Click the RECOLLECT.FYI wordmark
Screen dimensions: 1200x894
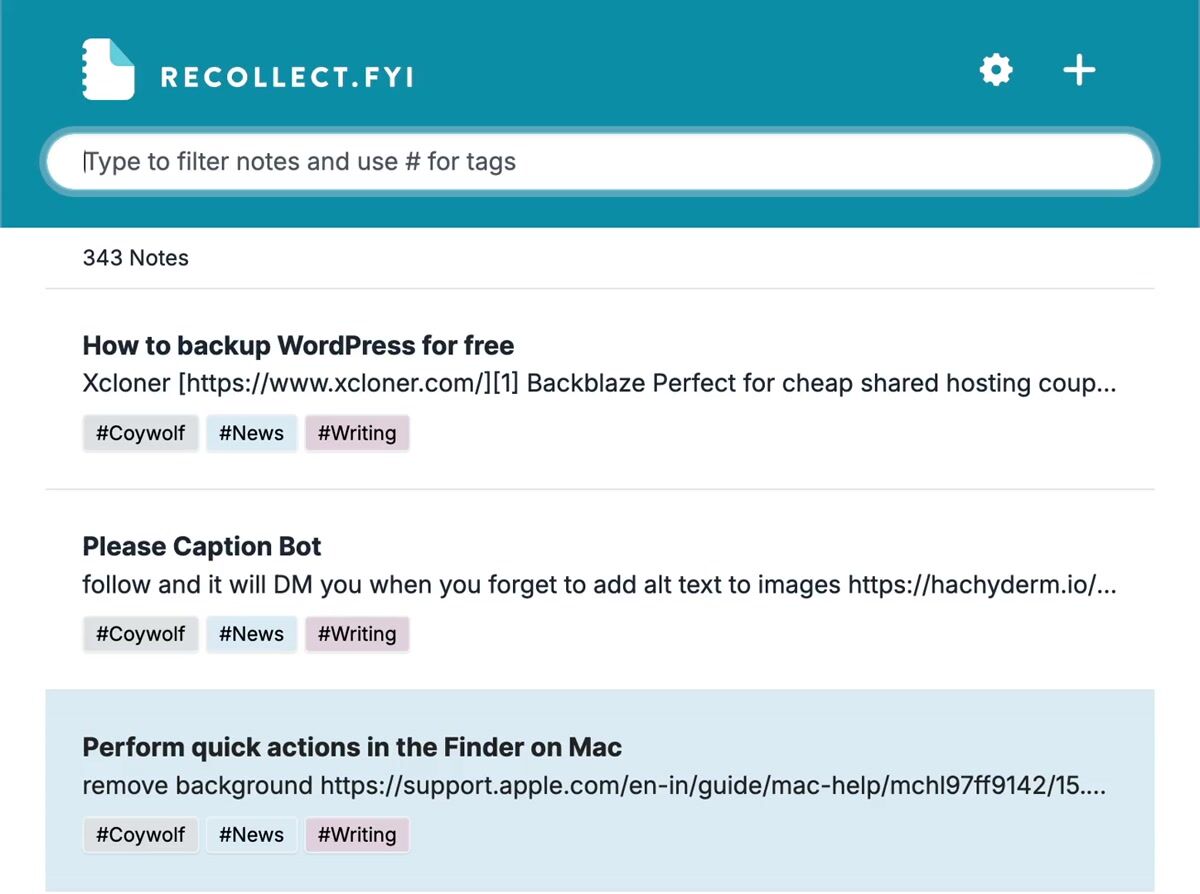[x=287, y=77]
